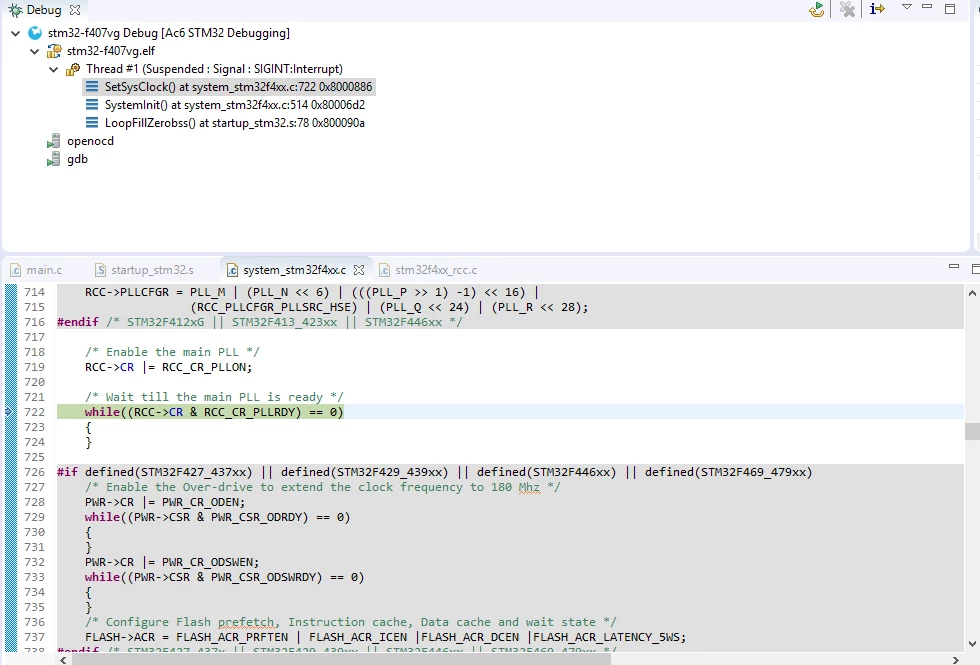Image resolution: width=980 pixels, height=665 pixels.
Task: Click the refresh debug view toolbar icon
Action: coord(817,9)
